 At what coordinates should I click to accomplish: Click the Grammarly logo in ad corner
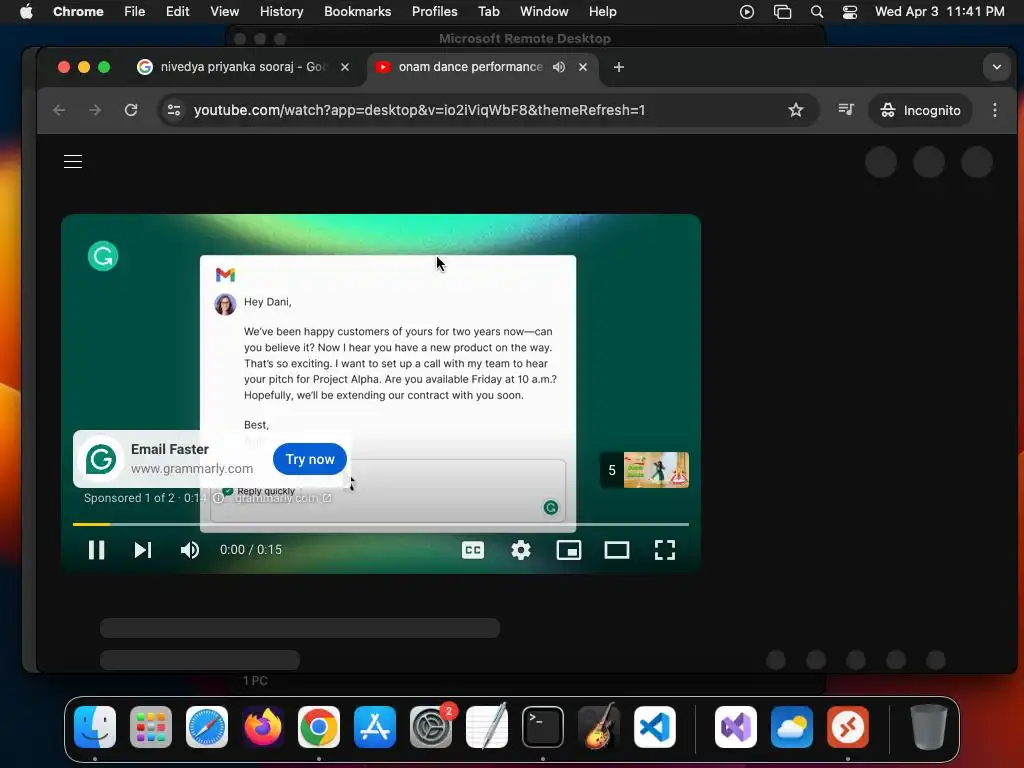103,256
